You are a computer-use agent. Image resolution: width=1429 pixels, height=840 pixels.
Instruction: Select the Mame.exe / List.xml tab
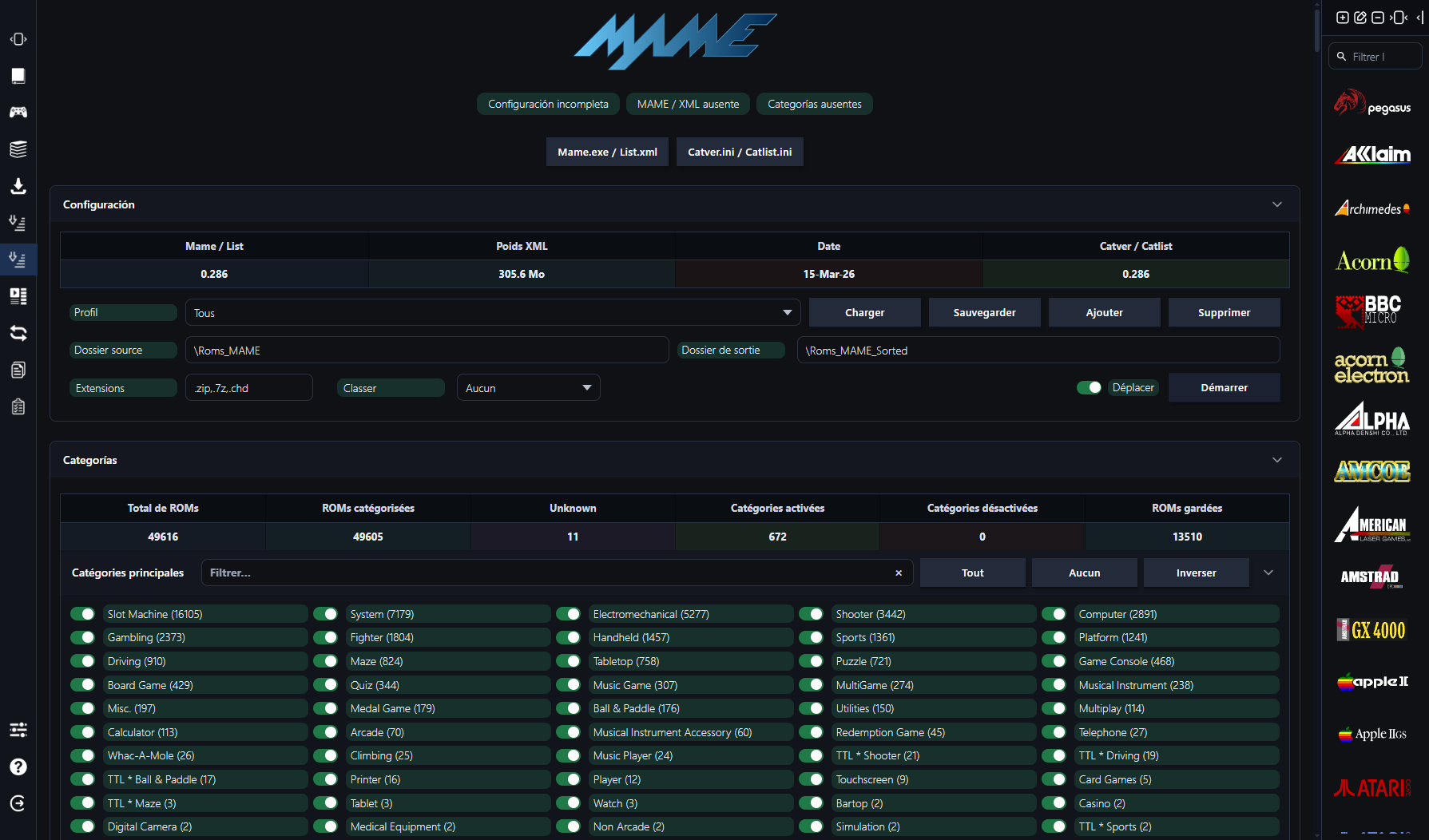click(x=607, y=152)
